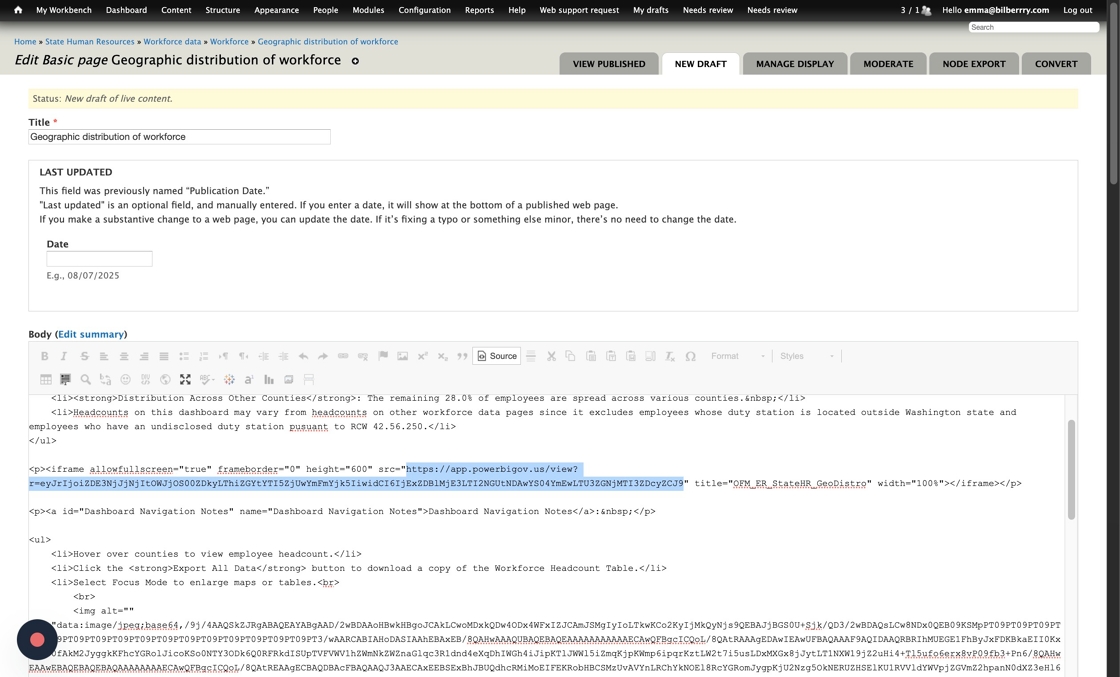Insert a smiley emoticon

pyautogui.click(x=126, y=379)
